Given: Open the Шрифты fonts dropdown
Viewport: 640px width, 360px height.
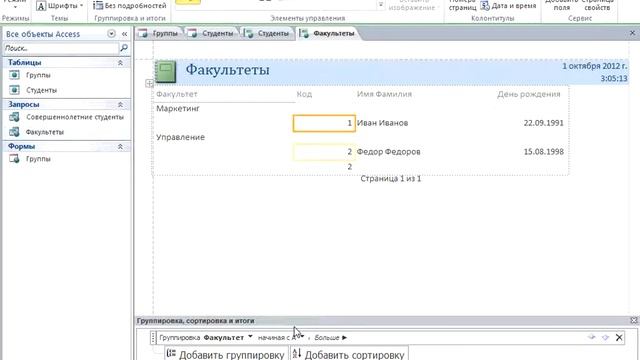Looking at the screenshot, I should point(60,6).
